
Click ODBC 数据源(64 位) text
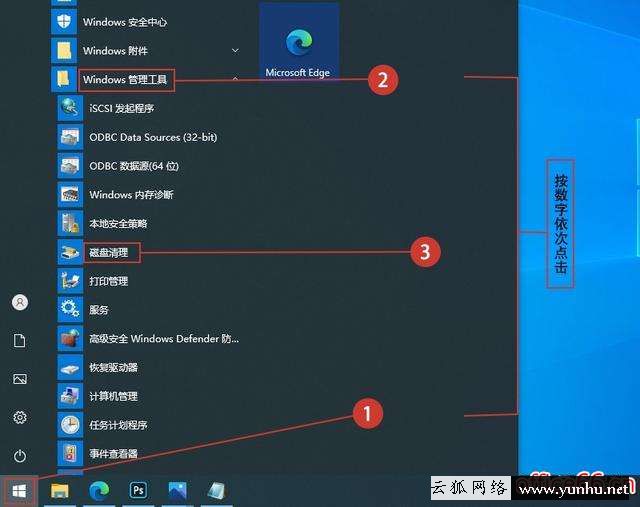tap(134, 166)
